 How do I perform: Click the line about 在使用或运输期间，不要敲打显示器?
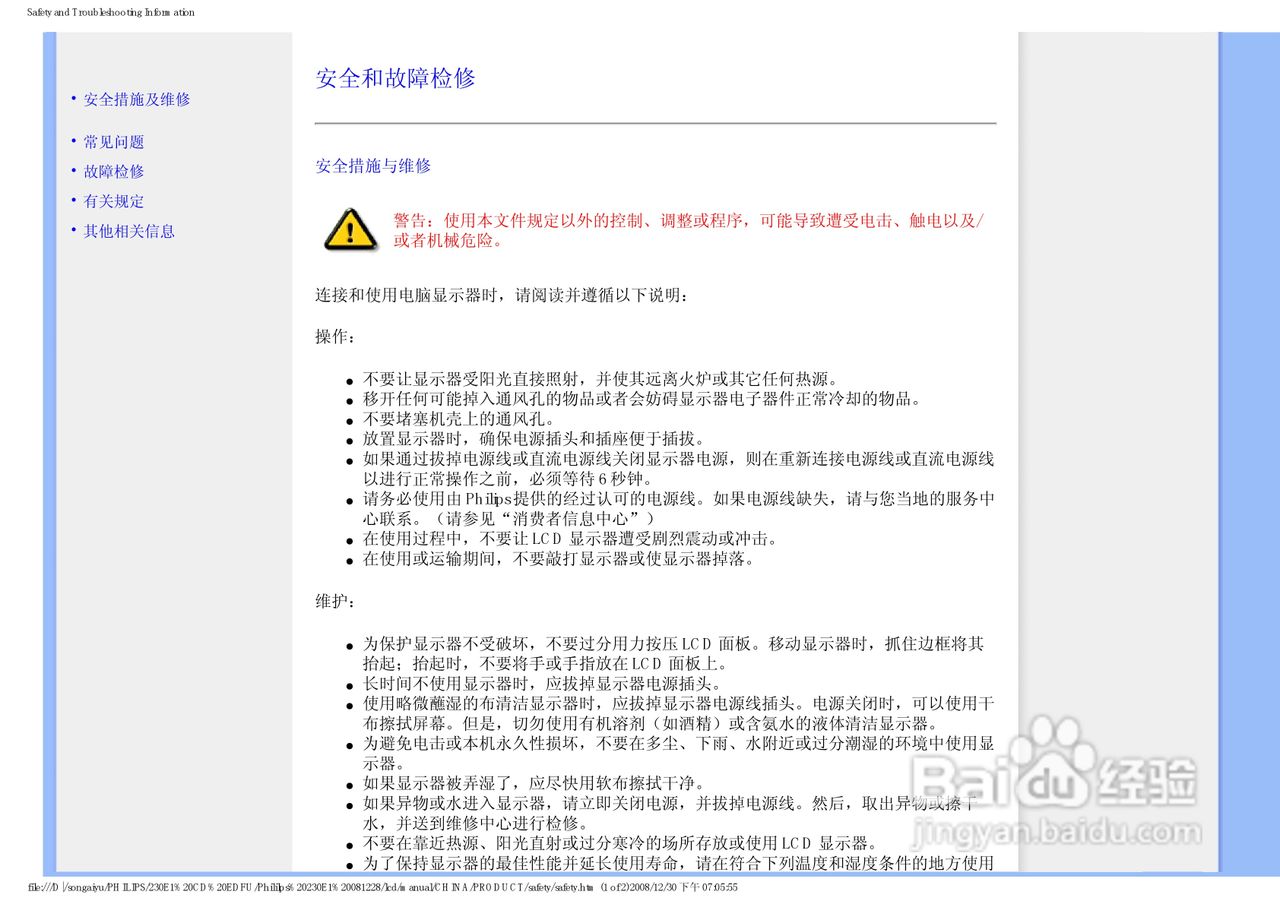point(558,558)
